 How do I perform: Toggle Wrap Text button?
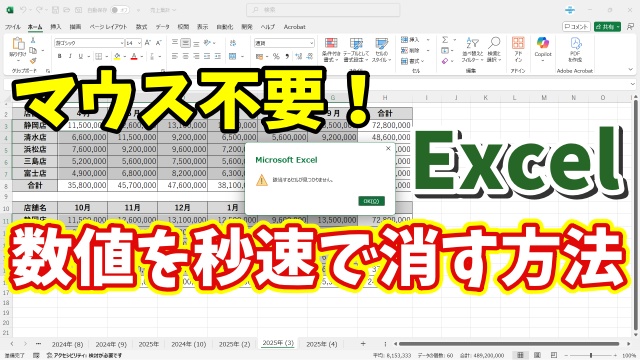click(233, 43)
